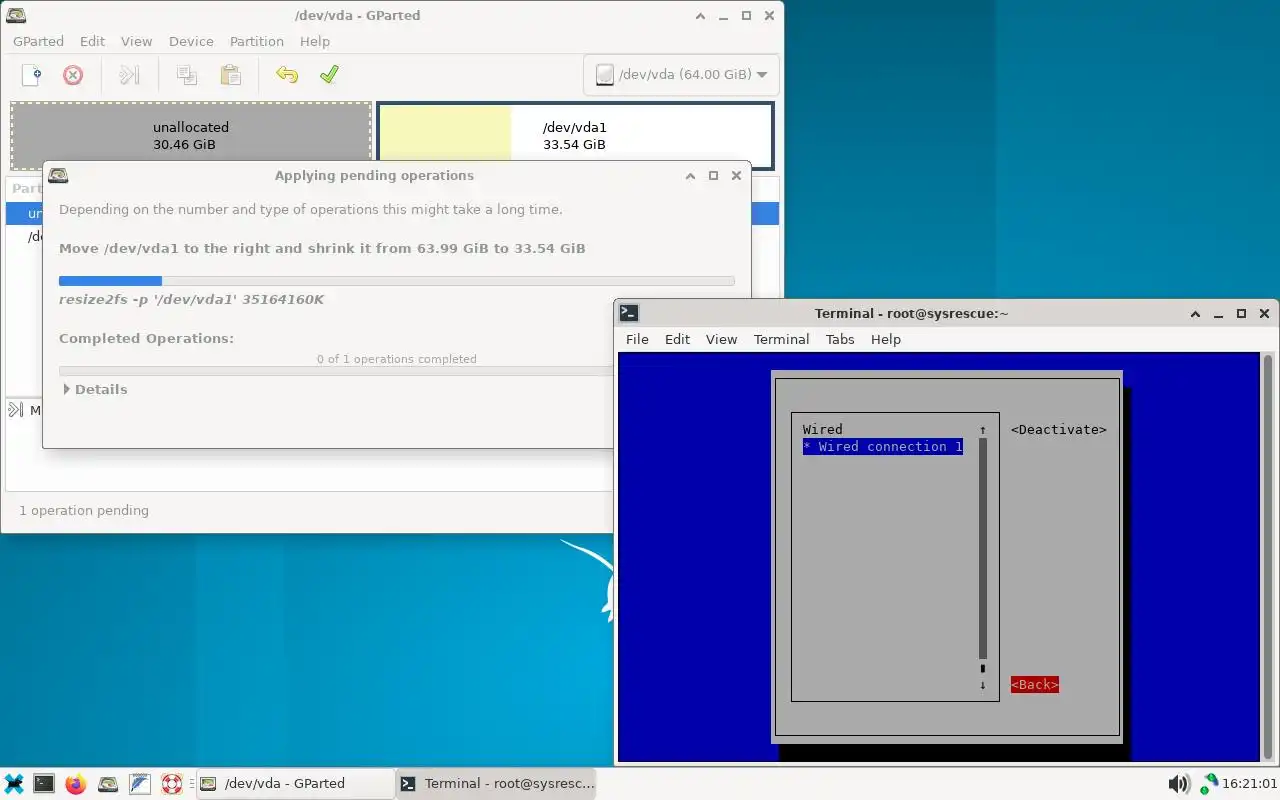Select the unallocated 30.46 GiB block in disk map

click(x=191, y=136)
